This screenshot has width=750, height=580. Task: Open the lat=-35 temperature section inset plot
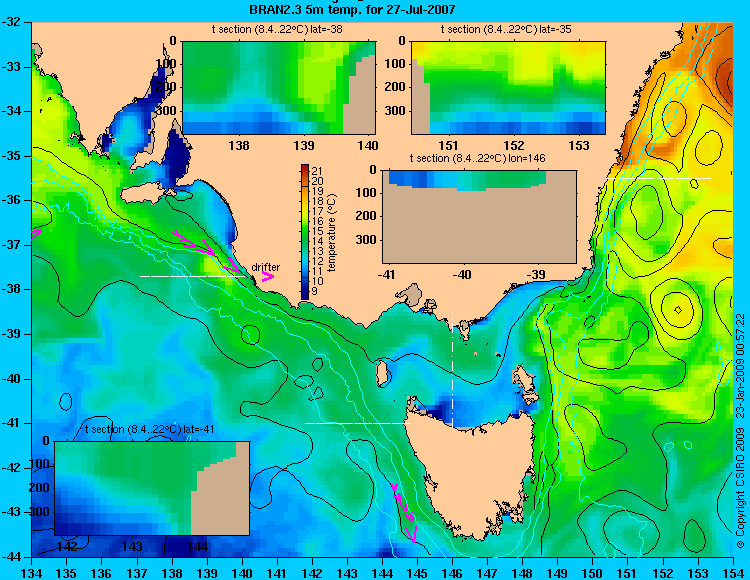tap(508, 88)
